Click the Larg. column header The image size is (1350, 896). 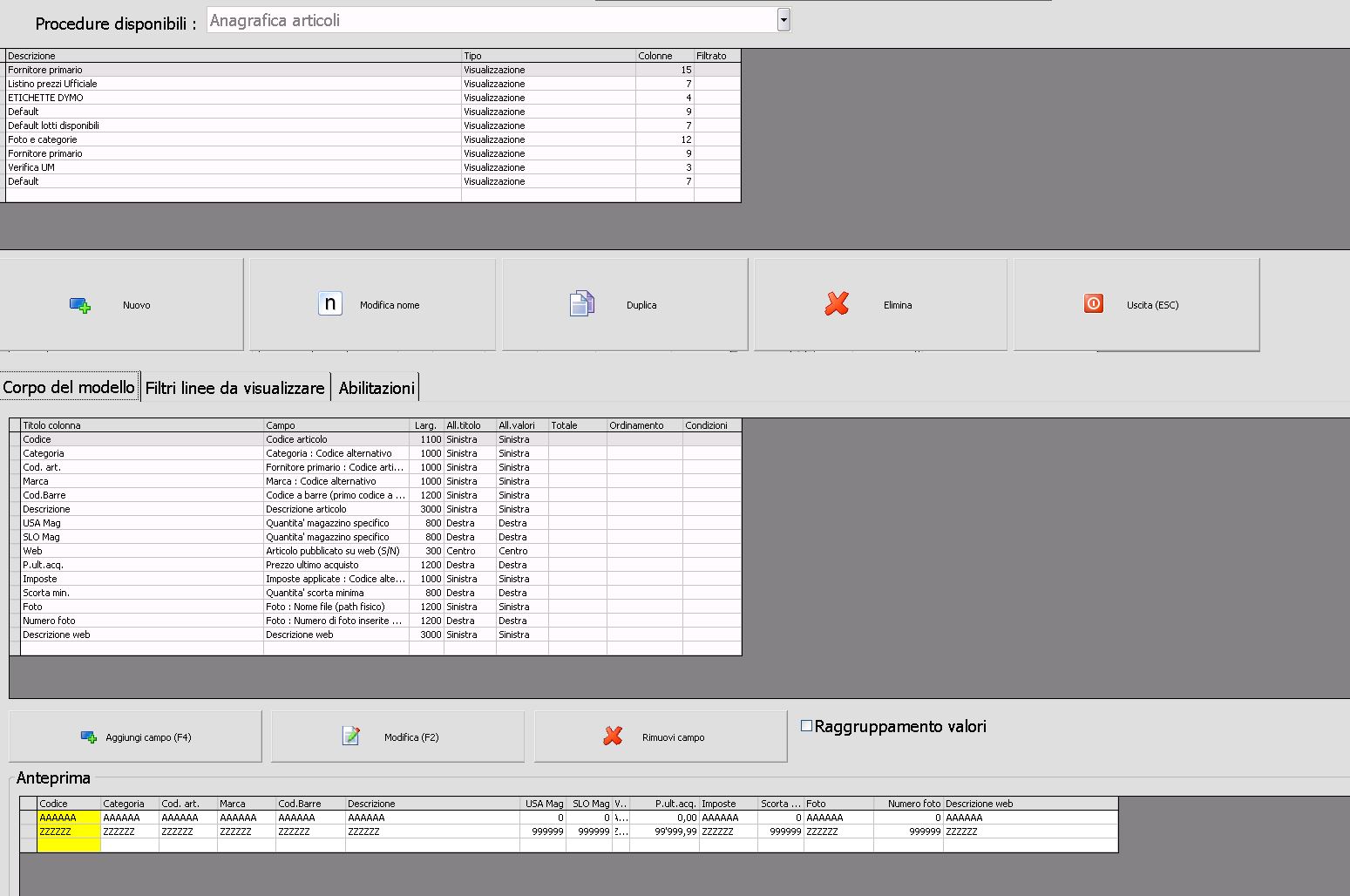(x=426, y=425)
